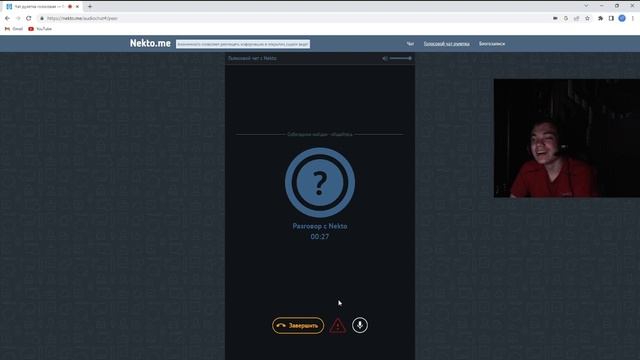The image size is (640, 360).
Task: Click the call timer 00:27
Action: (x=320, y=237)
